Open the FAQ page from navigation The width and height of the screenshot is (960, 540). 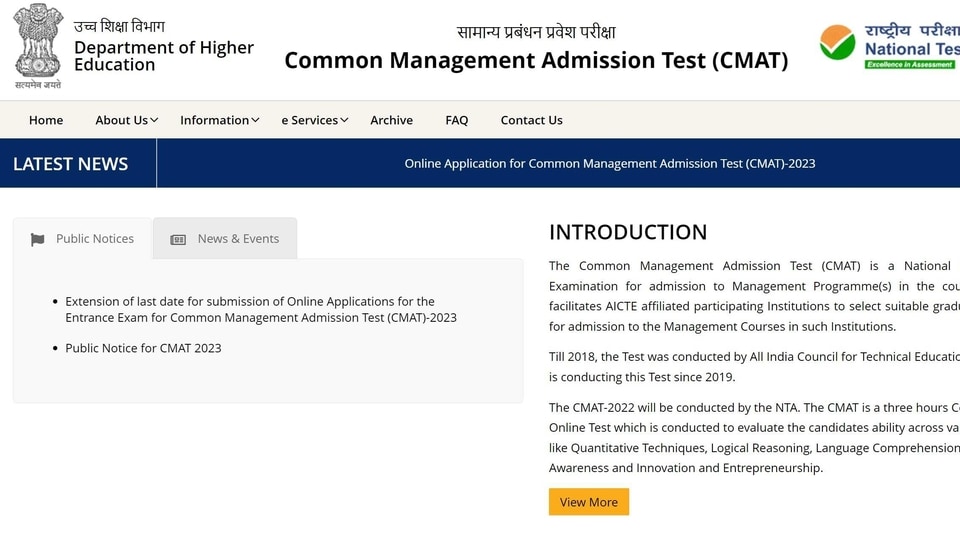tap(457, 120)
